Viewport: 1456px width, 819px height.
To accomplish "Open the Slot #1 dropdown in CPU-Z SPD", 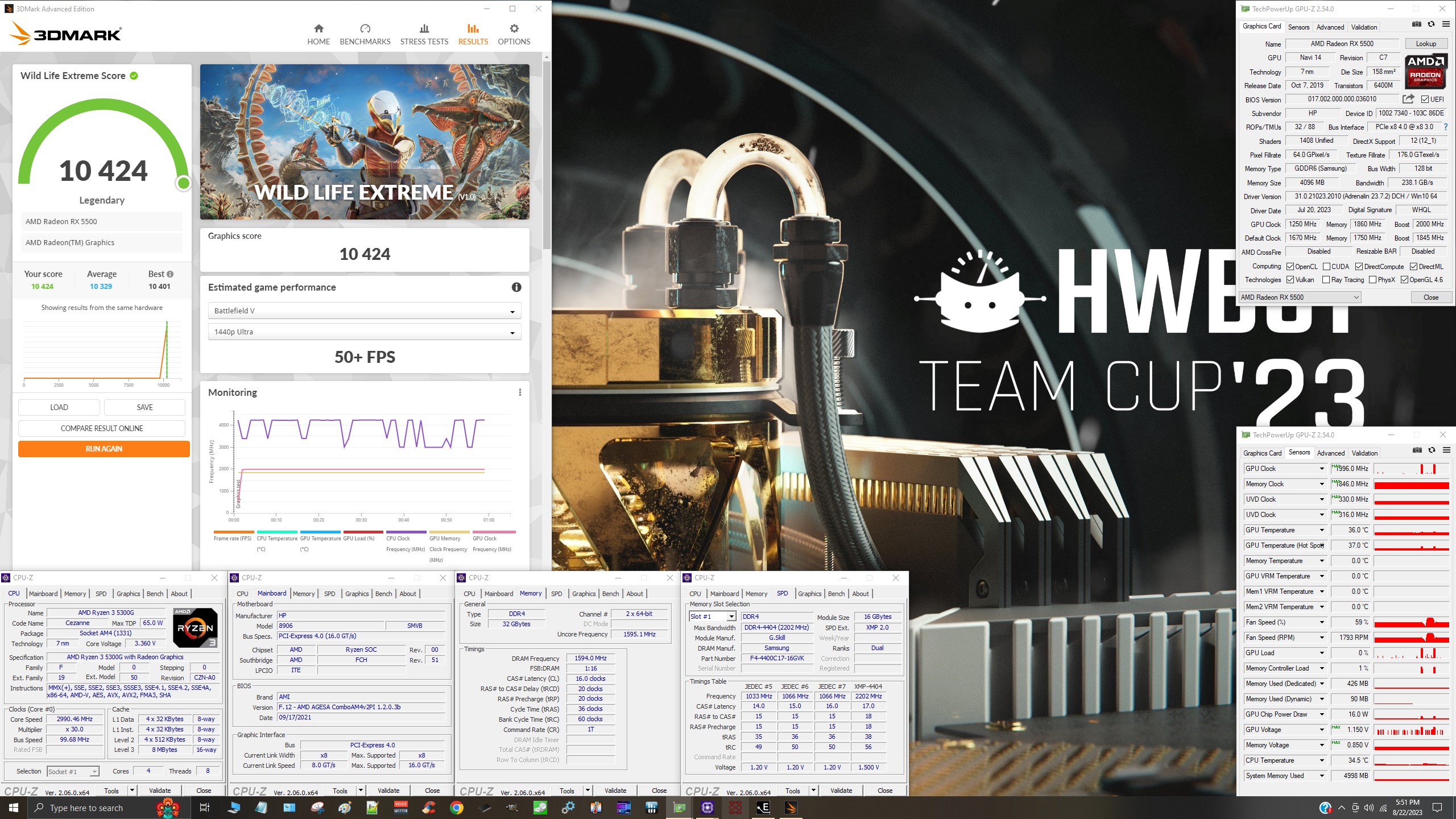I will coord(713,617).
